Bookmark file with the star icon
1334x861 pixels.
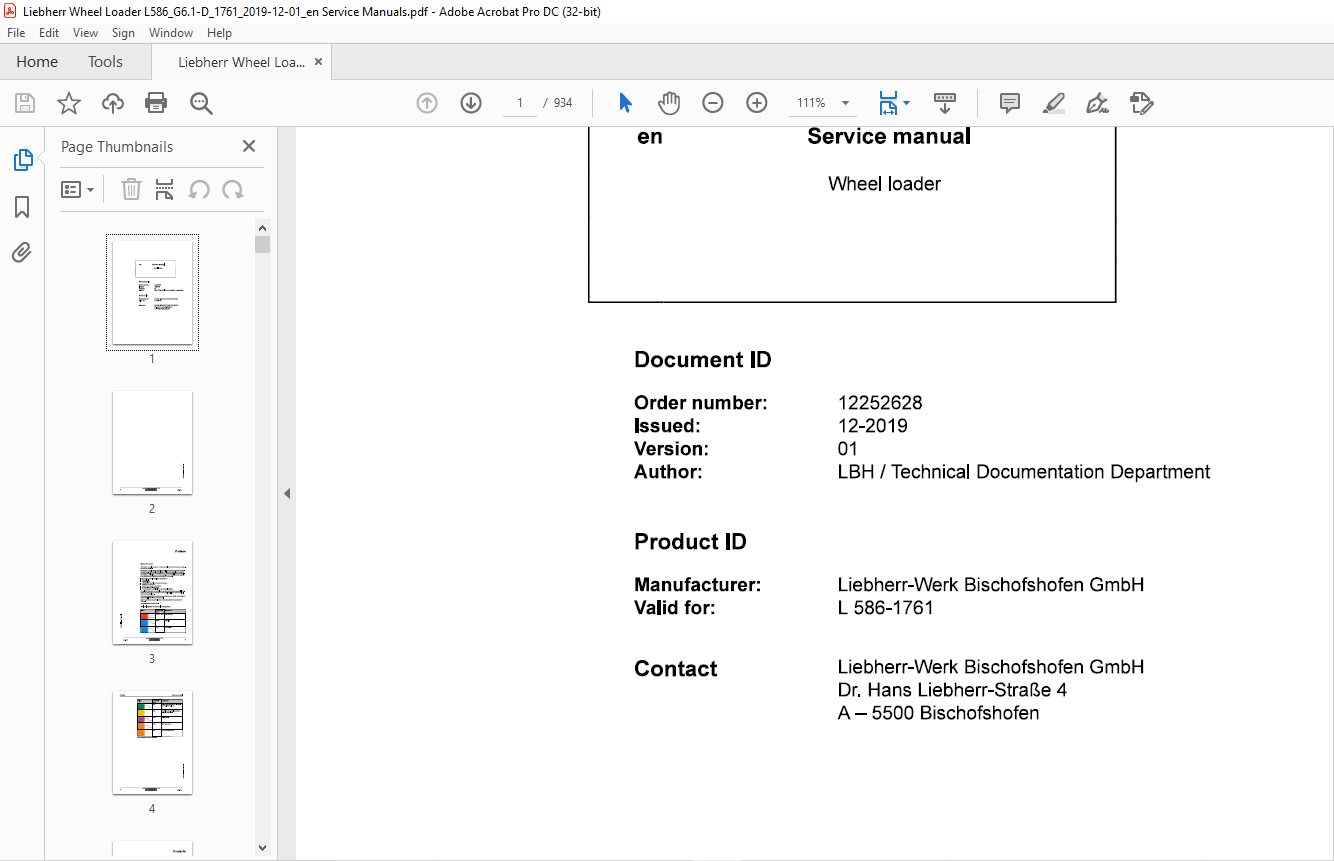pos(69,103)
